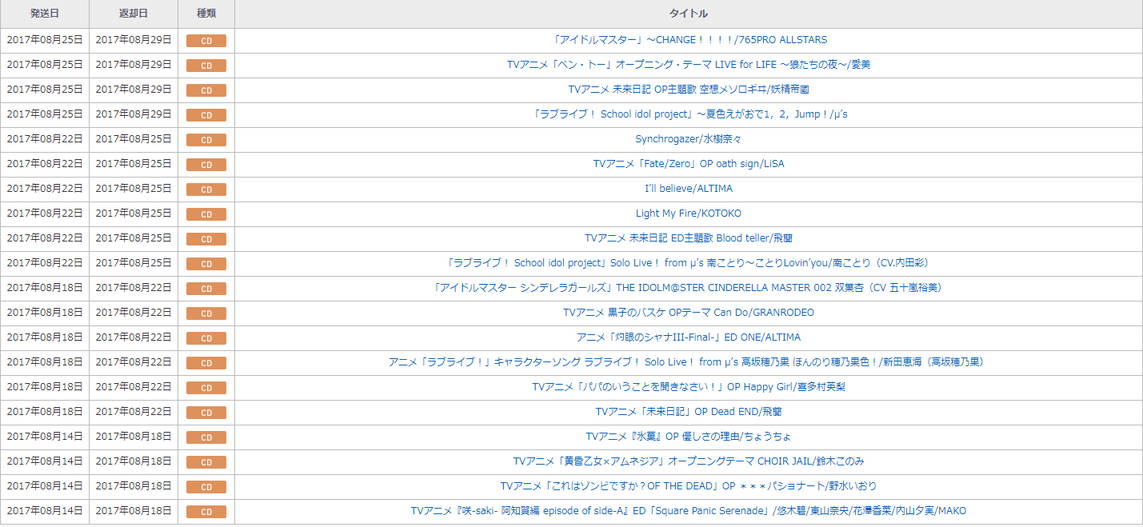Open the I'll believe/ALTIMA title link
The image size is (1143, 527).
click(688, 188)
